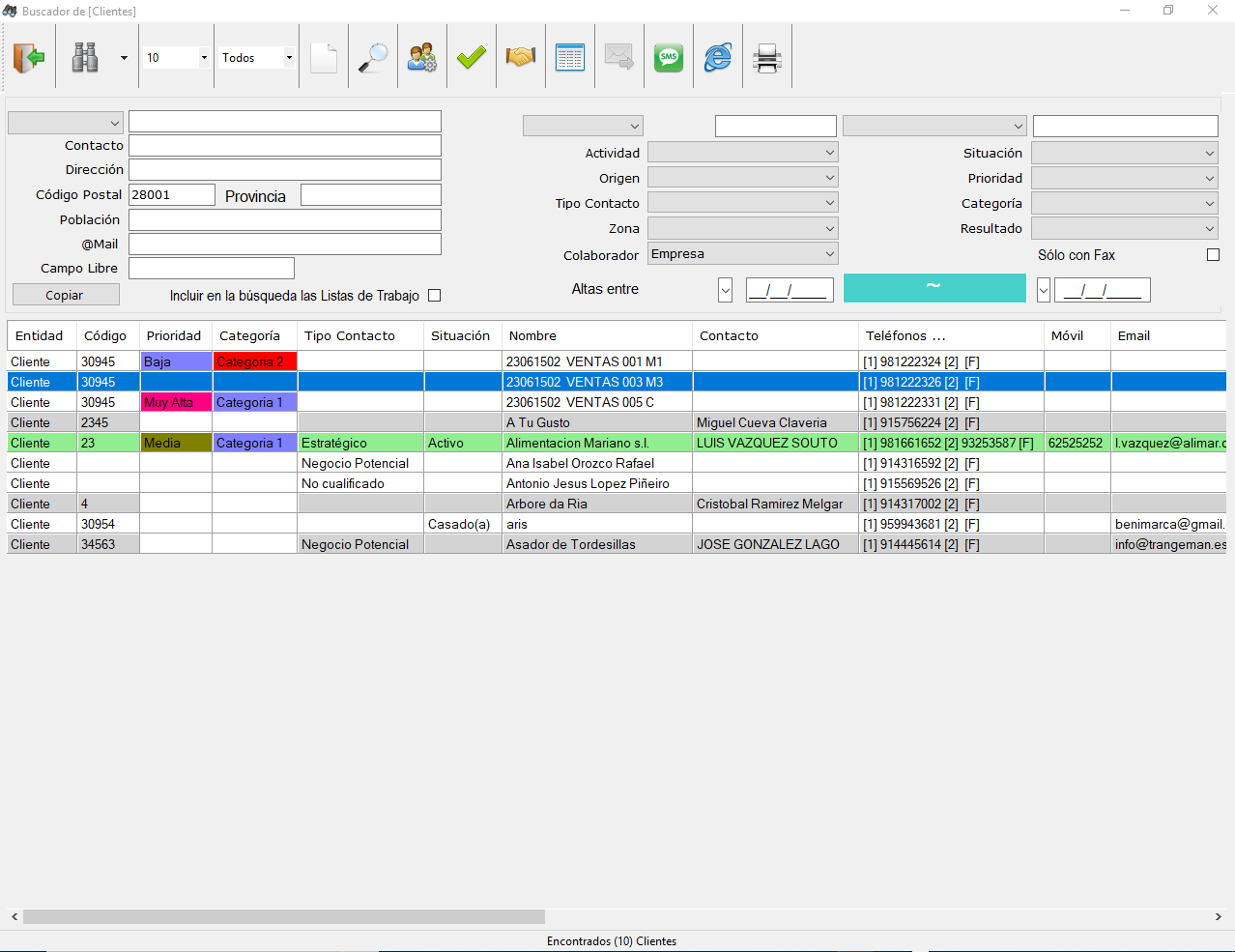Open the Actividad dropdown
The height and width of the screenshot is (952, 1235).
pyautogui.click(x=743, y=153)
